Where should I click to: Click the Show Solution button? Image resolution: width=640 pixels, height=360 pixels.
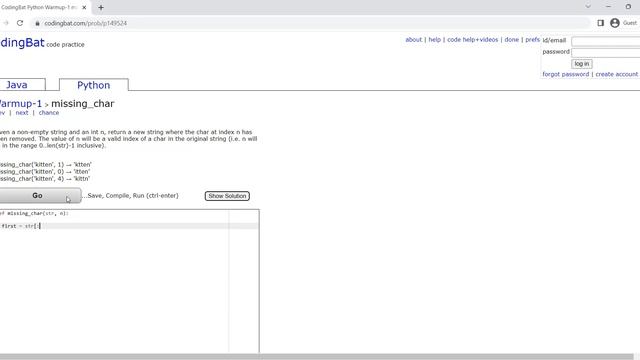coord(227,196)
